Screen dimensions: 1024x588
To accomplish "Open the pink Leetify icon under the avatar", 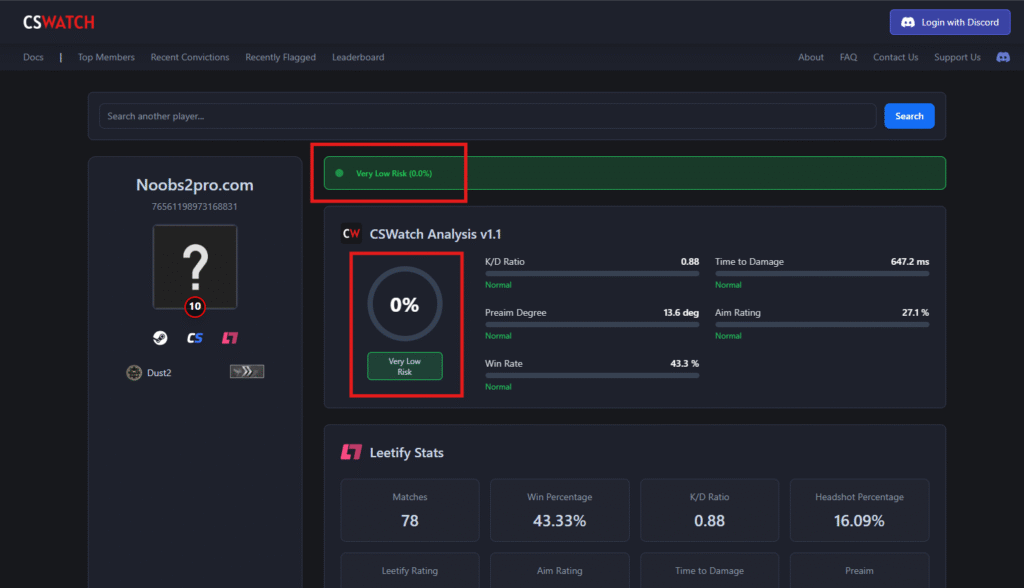I will click(x=230, y=338).
